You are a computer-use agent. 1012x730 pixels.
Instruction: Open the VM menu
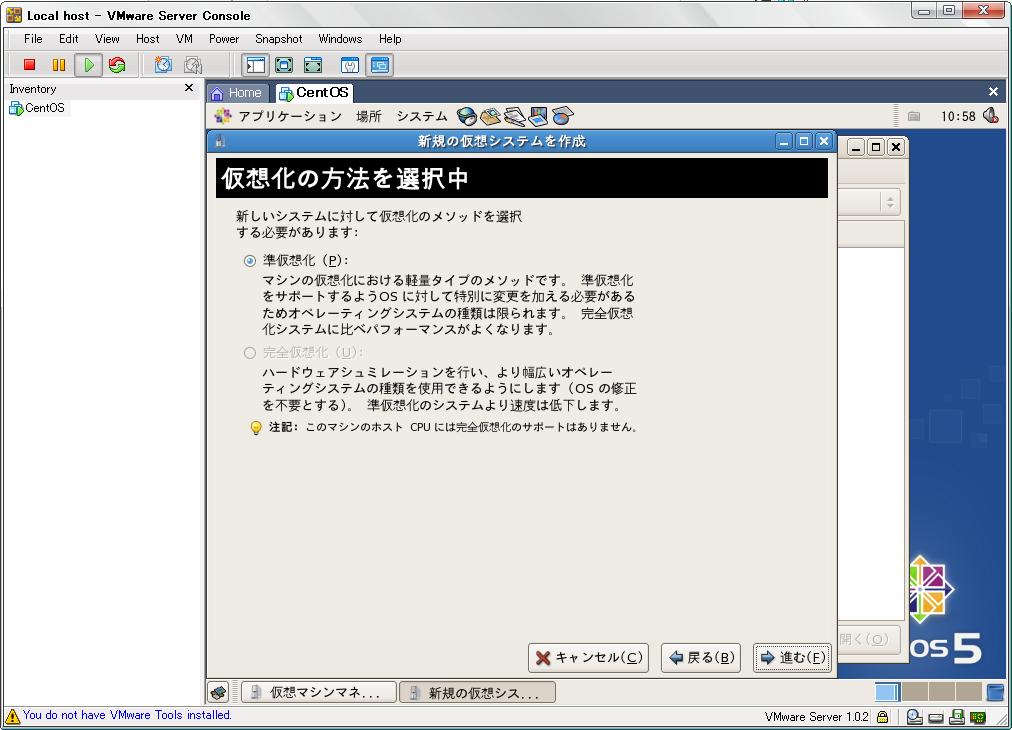tap(184, 39)
